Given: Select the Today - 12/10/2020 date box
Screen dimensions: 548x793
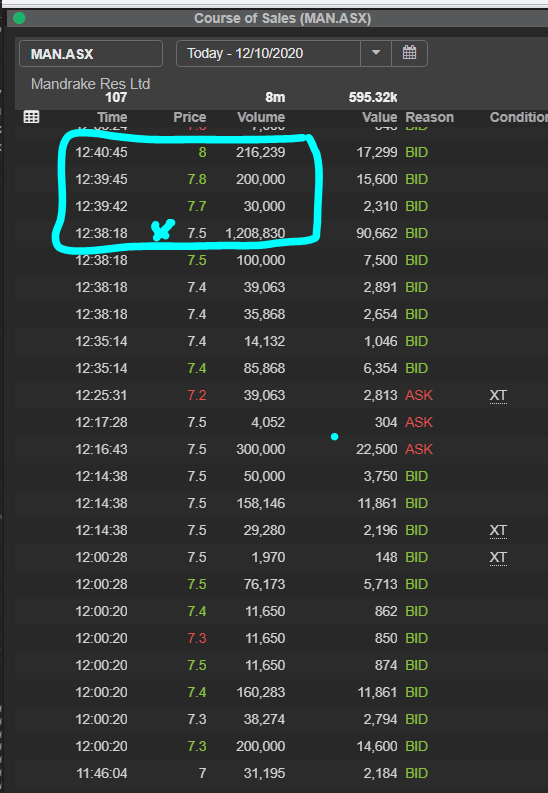Looking at the screenshot, I should pyautogui.click(x=268, y=53).
